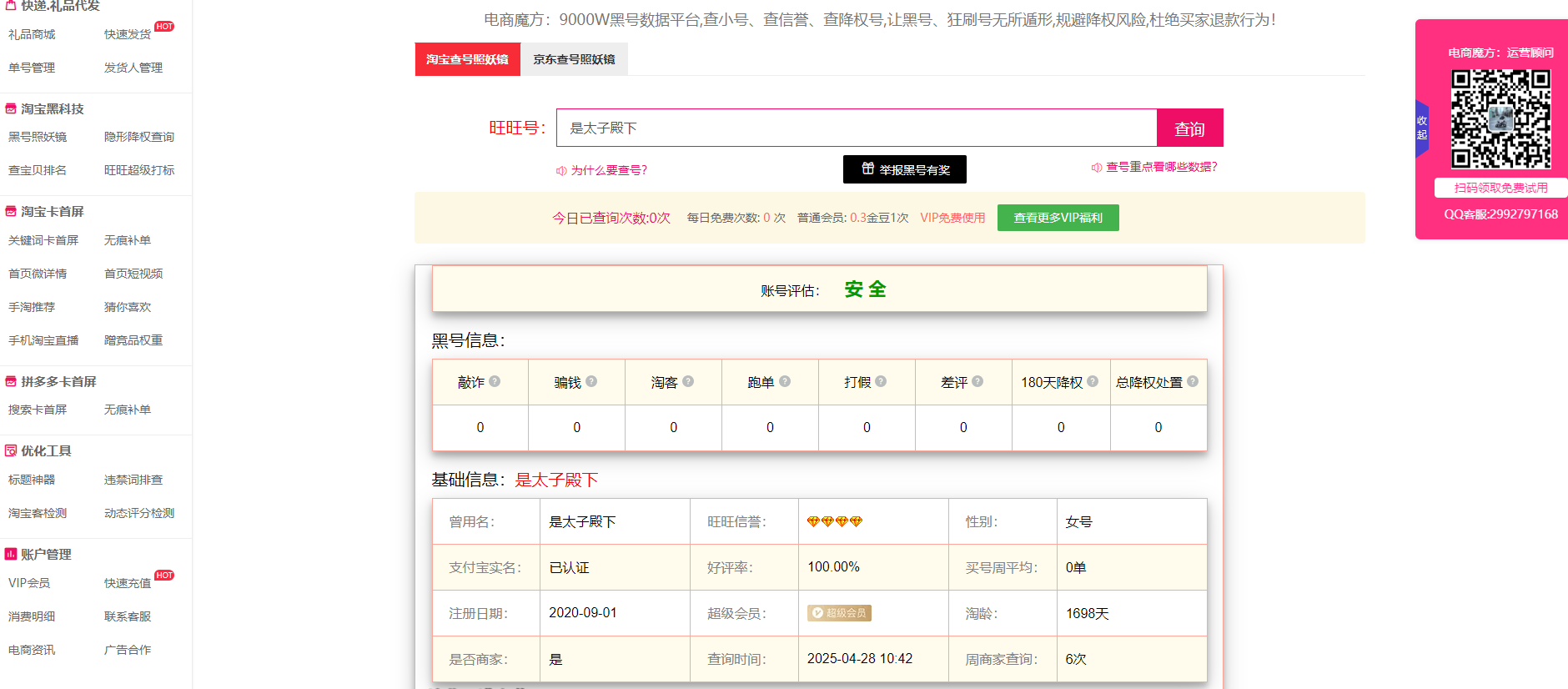Click the 账号评估 result 安全
This screenshot has height=689, width=1568.
click(866, 289)
